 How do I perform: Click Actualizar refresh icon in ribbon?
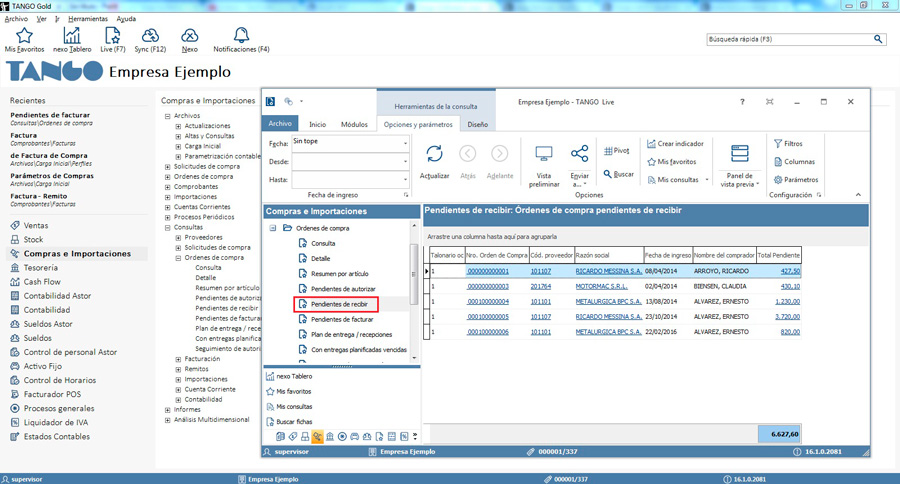(x=435, y=154)
